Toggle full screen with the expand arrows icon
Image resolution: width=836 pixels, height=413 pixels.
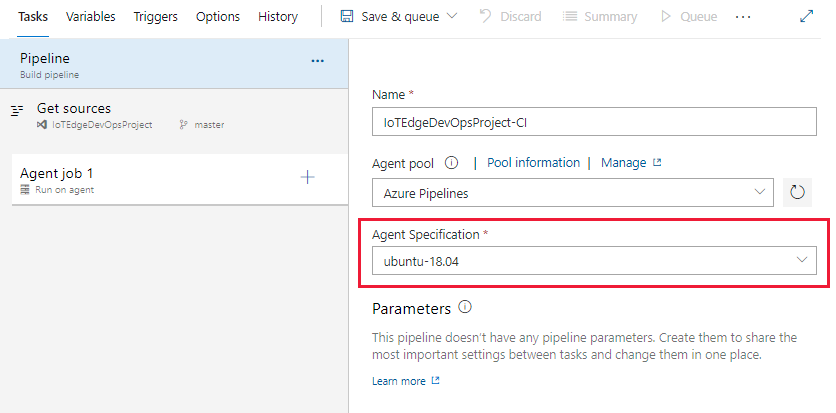807,17
